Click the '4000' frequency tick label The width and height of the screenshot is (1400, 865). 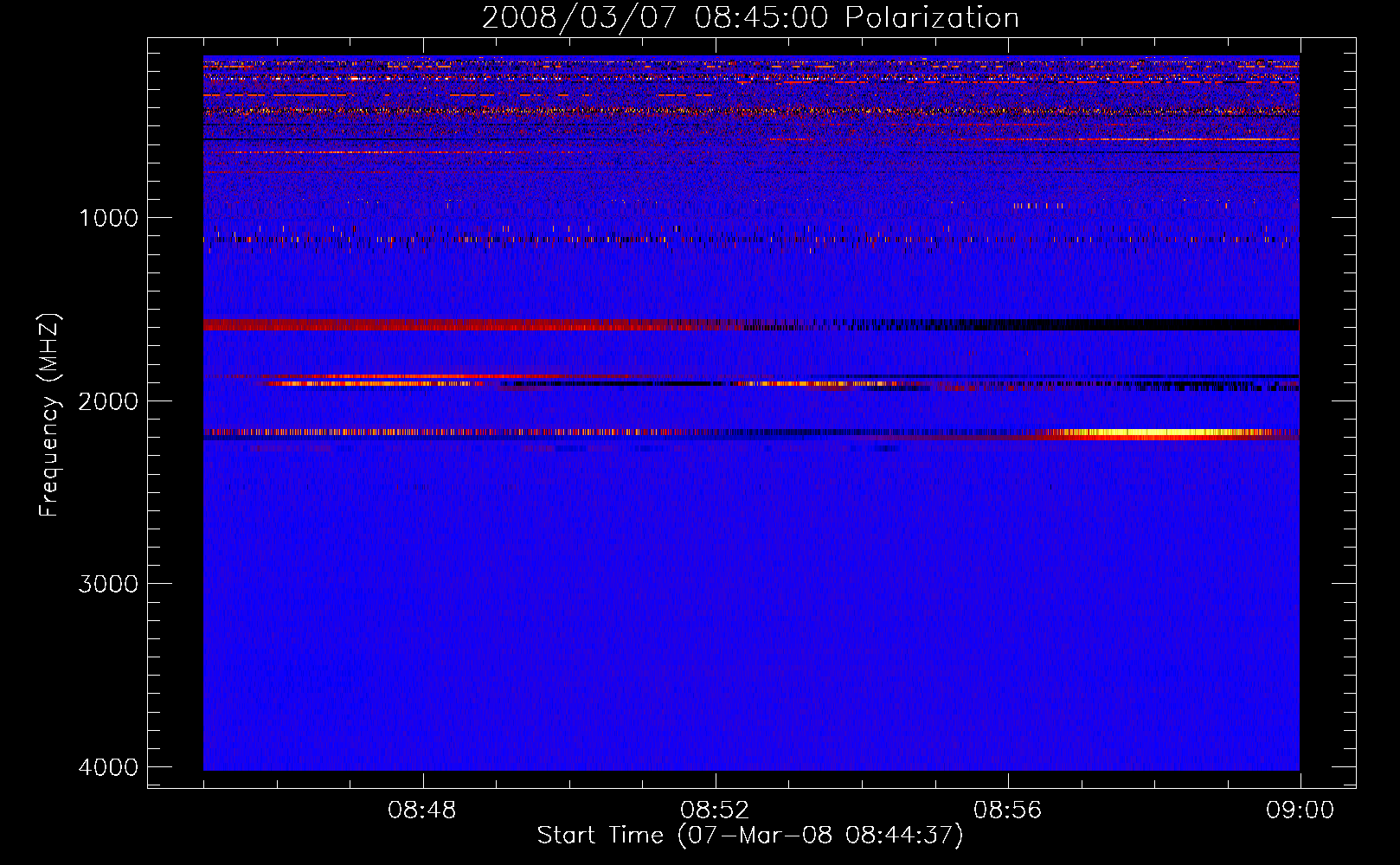click(108, 767)
